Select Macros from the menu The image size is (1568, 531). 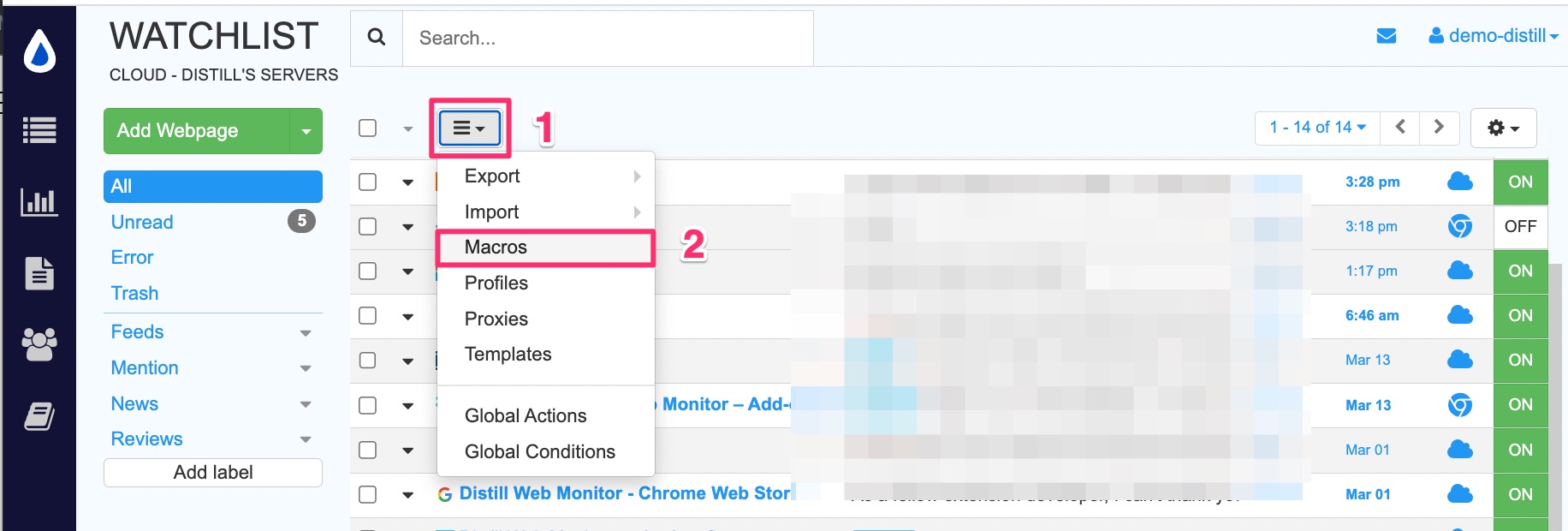496,248
